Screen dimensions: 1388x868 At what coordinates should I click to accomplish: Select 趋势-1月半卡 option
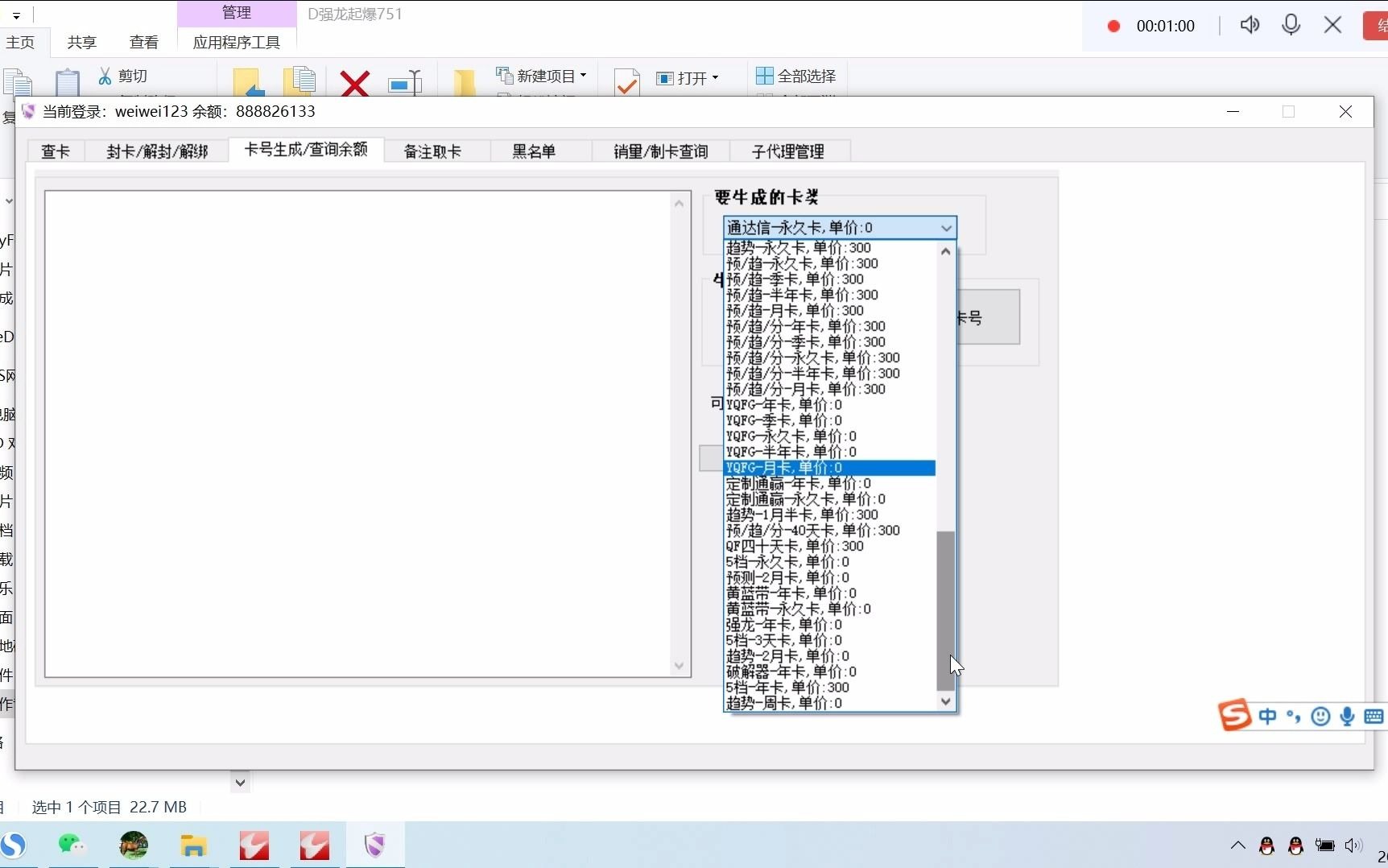(829, 515)
